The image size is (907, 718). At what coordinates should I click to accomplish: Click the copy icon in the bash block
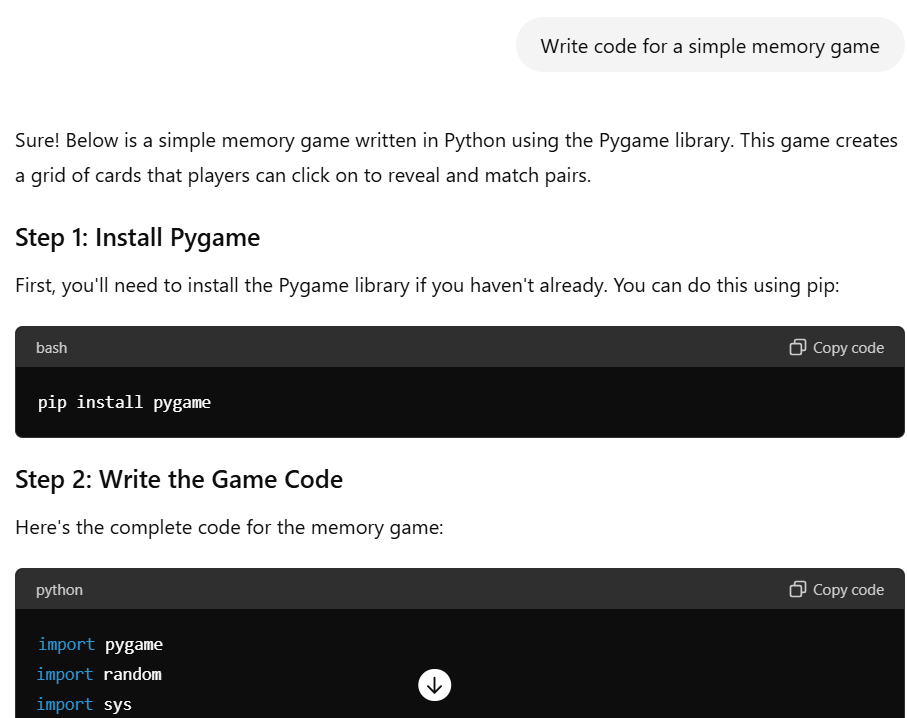point(798,347)
